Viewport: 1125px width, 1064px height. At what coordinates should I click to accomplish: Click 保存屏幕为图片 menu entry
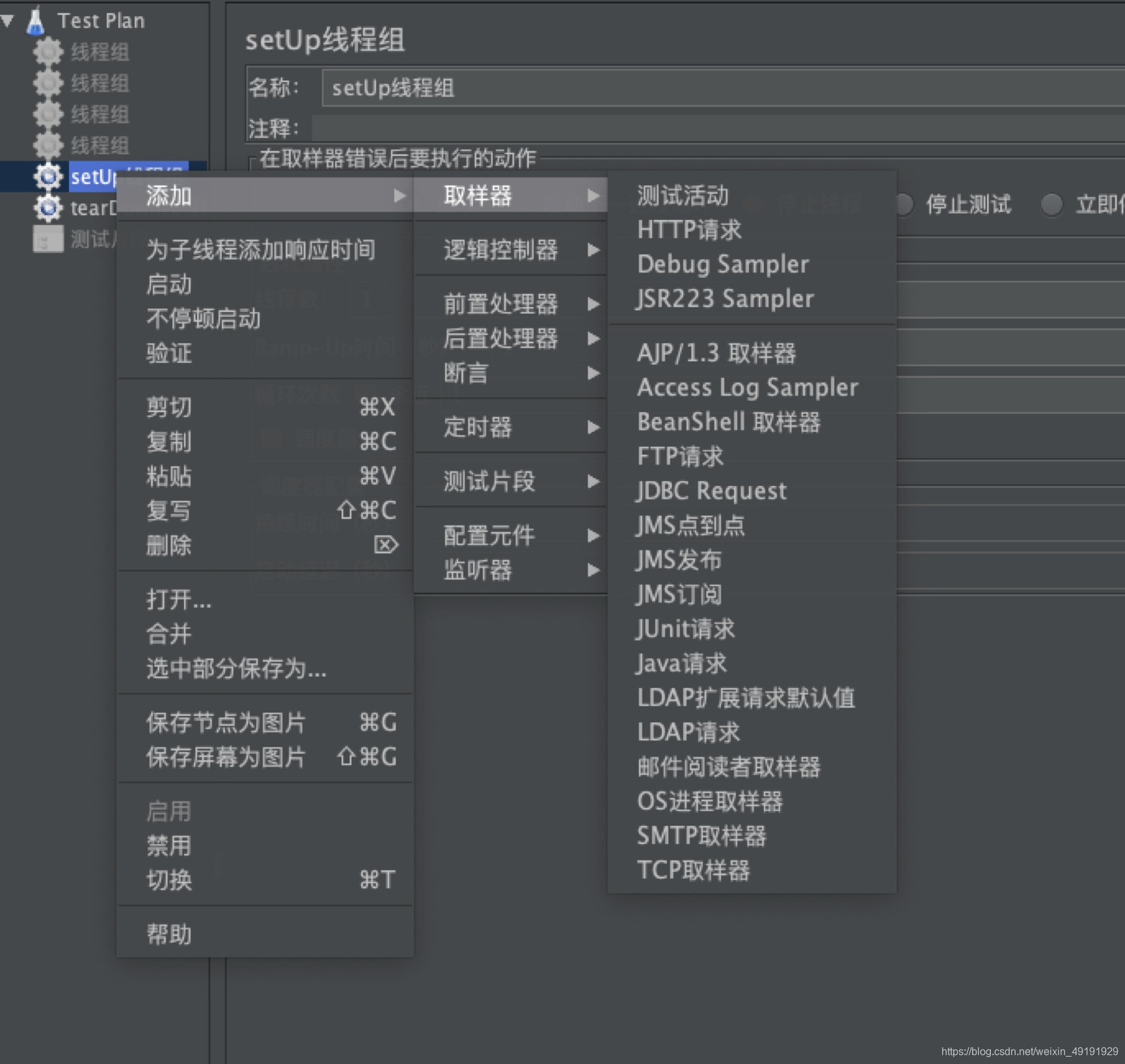pyautogui.click(x=265, y=757)
